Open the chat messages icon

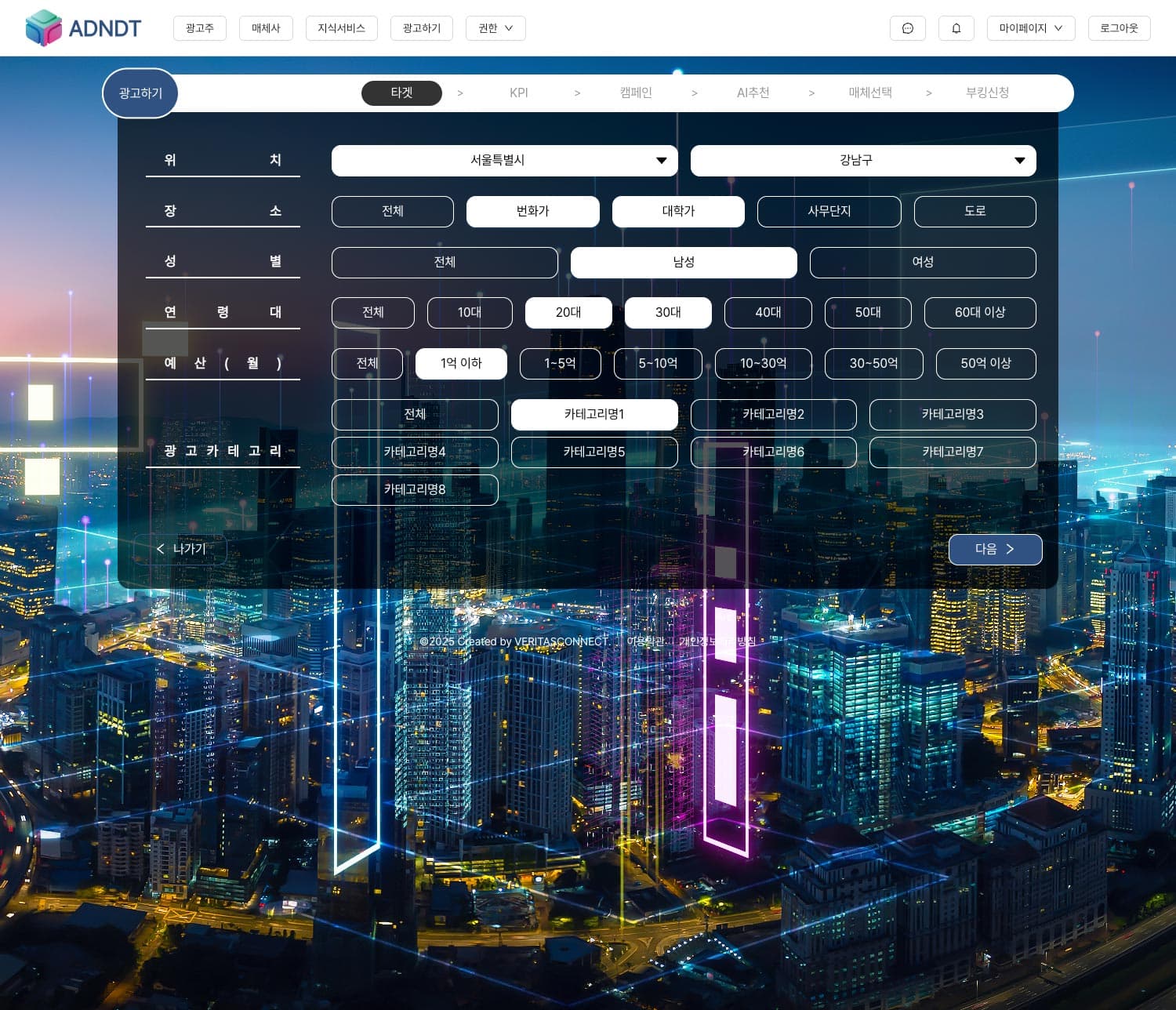907,28
